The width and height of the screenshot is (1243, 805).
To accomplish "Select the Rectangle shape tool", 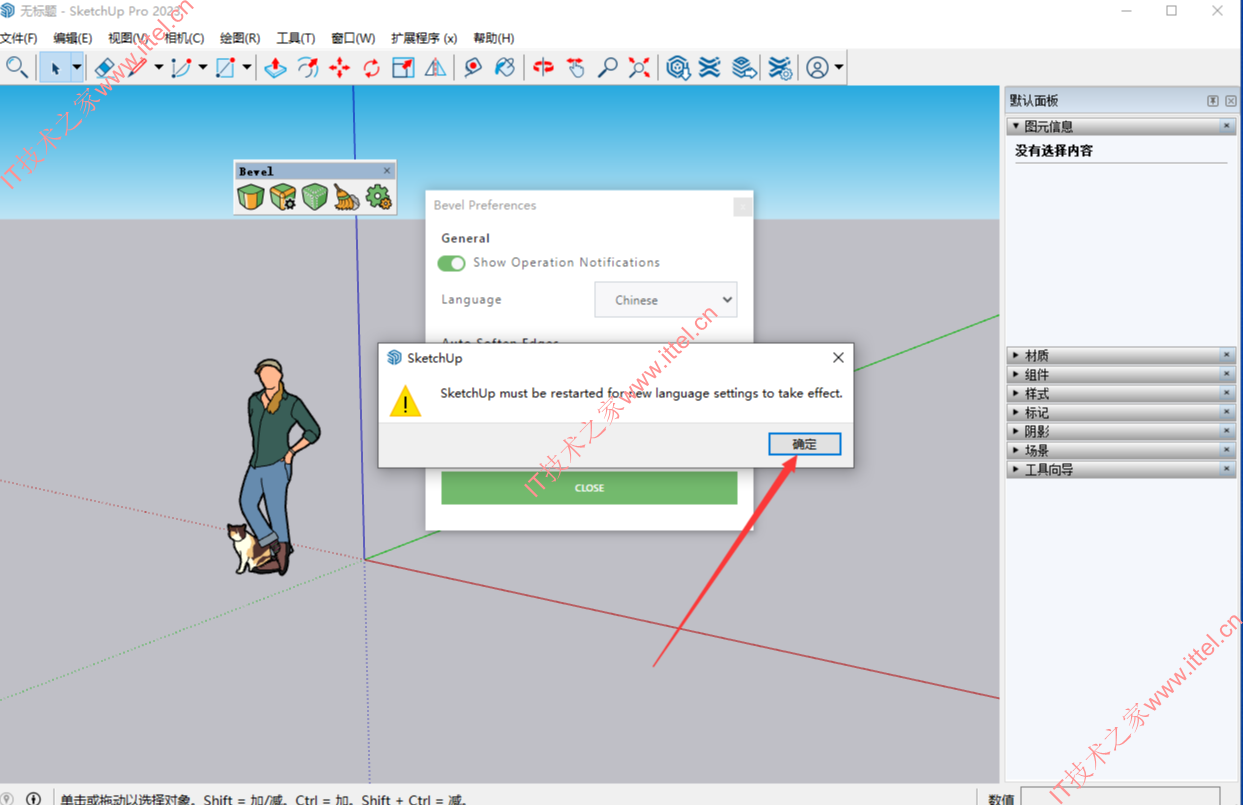I will 225,67.
